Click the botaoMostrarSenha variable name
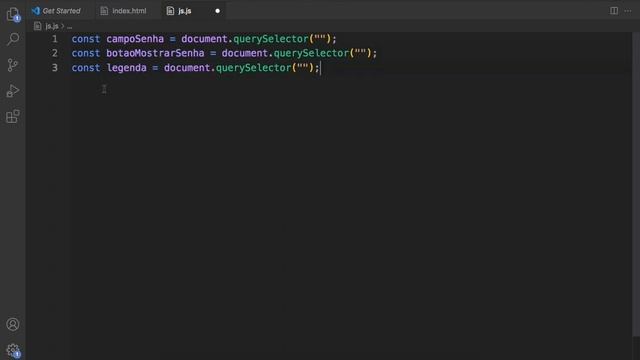 pyautogui.click(x=155, y=53)
